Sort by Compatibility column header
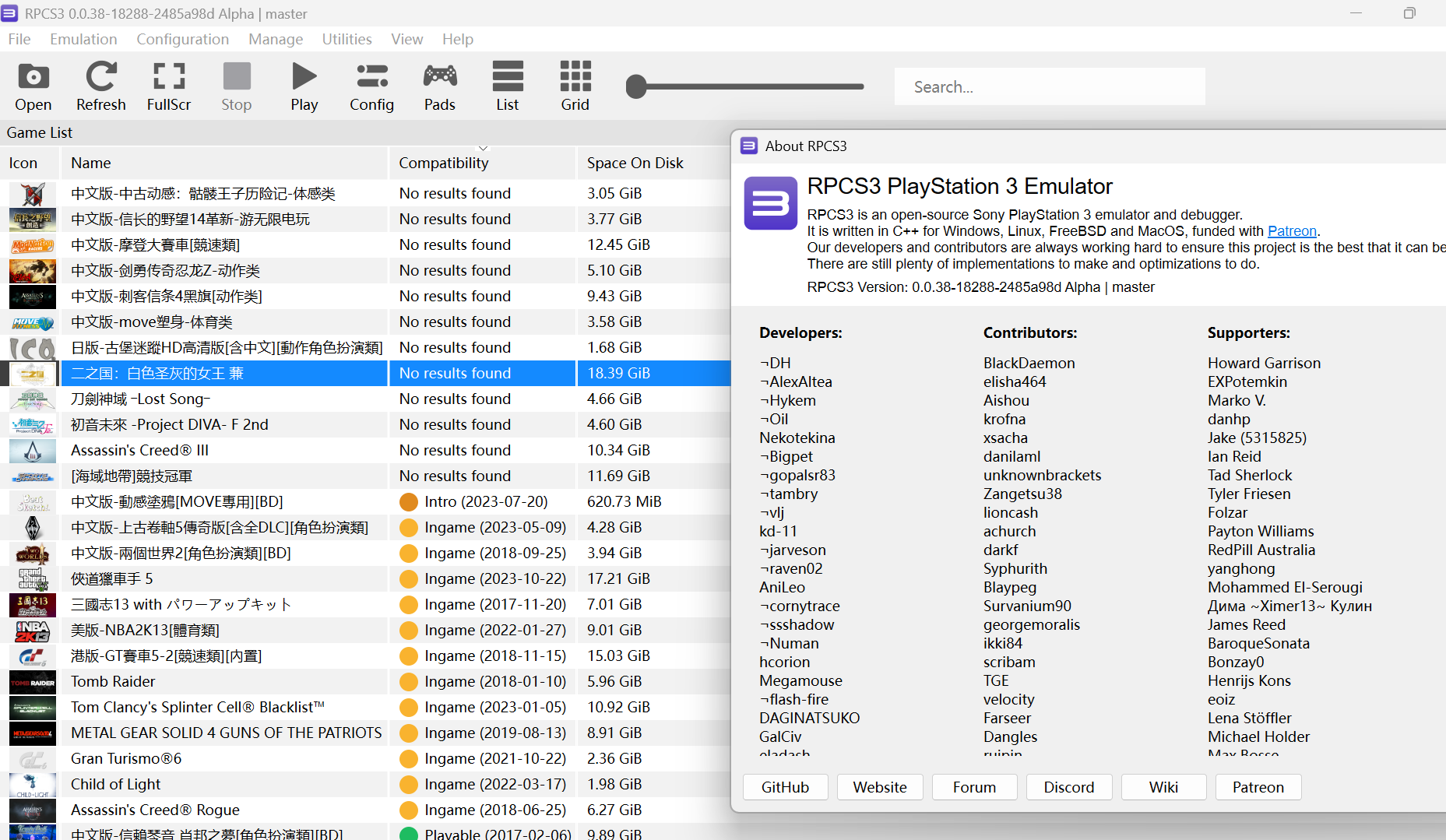1446x840 pixels. point(444,163)
